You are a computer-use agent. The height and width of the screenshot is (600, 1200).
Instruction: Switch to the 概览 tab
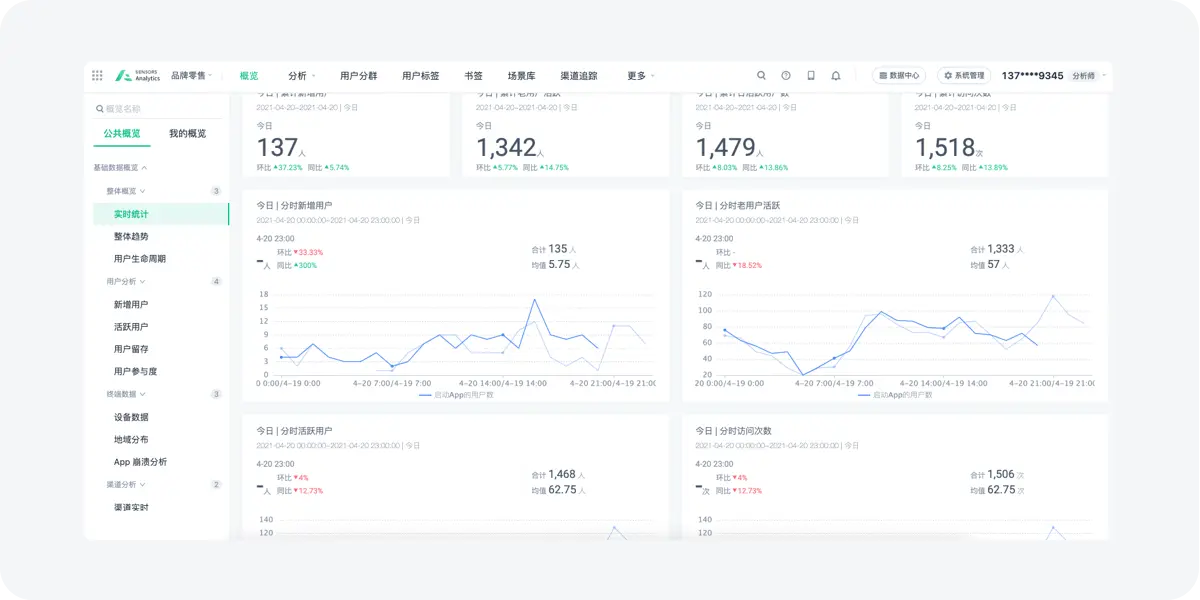tap(249, 75)
